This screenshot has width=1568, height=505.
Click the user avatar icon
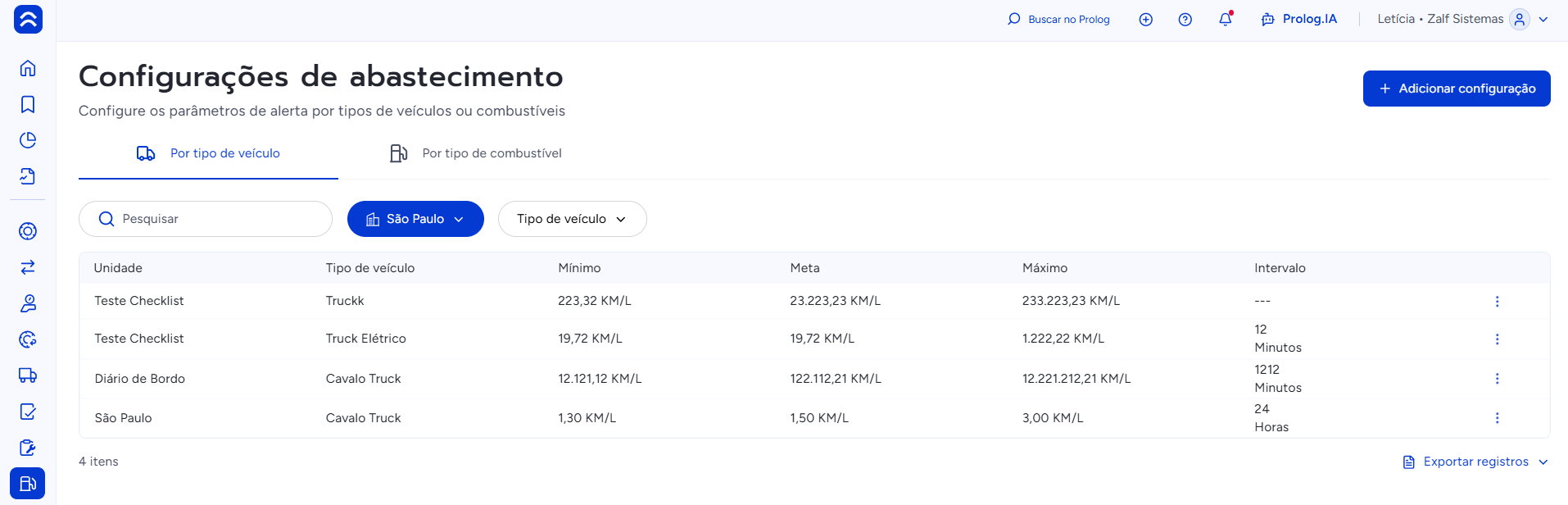(1520, 19)
